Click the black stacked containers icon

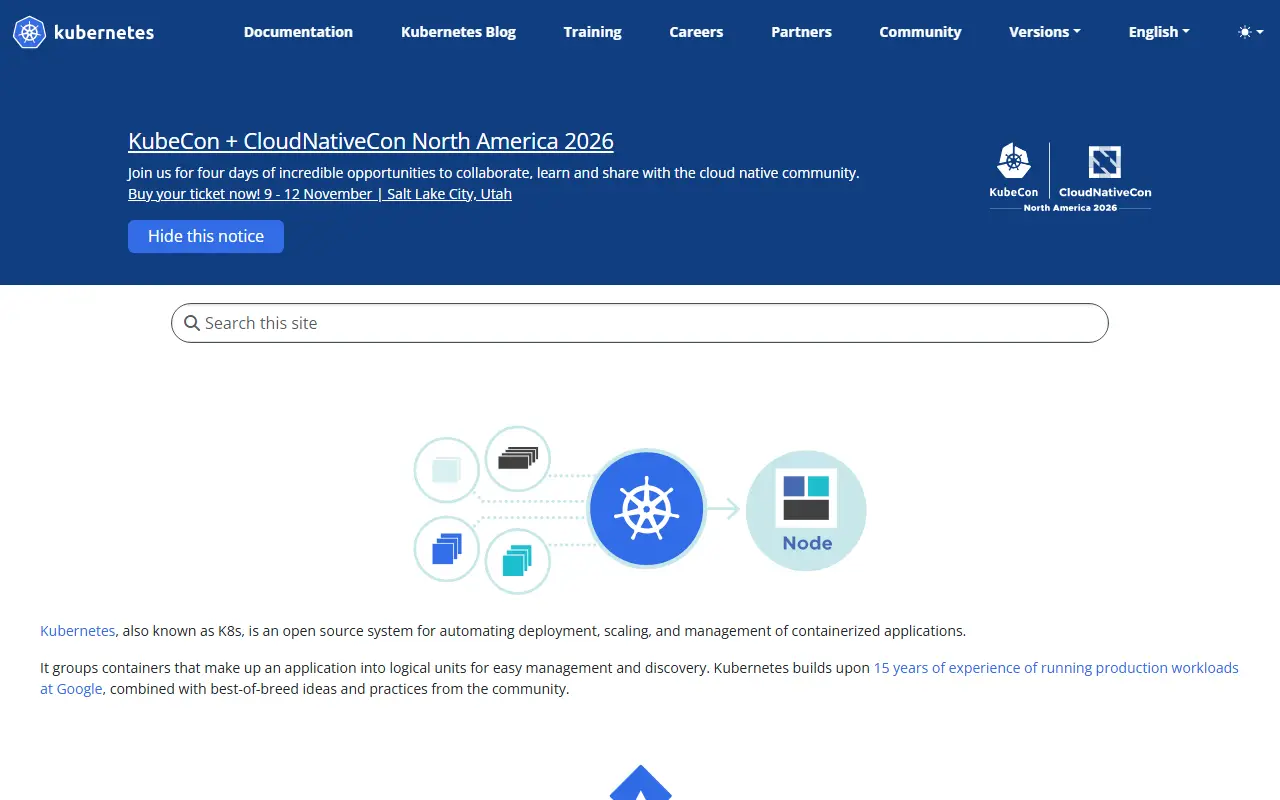(x=518, y=459)
